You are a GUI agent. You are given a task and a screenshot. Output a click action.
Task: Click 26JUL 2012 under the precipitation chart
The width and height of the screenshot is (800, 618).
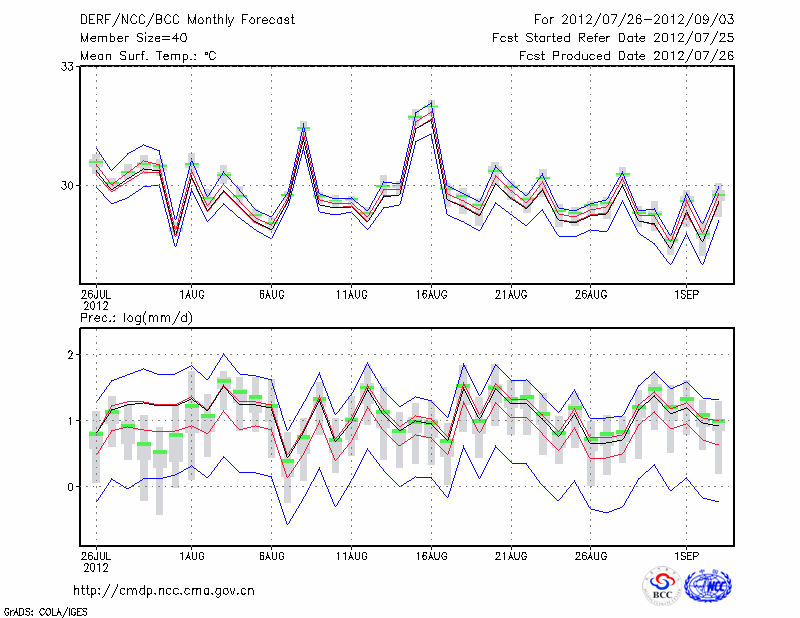coord(96,558)
